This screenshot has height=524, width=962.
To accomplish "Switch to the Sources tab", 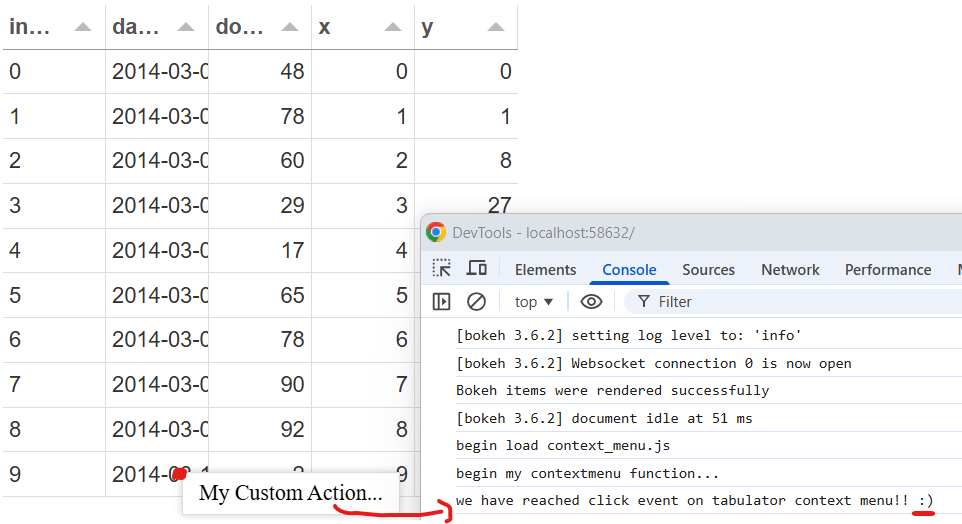I will coord(708,270).
